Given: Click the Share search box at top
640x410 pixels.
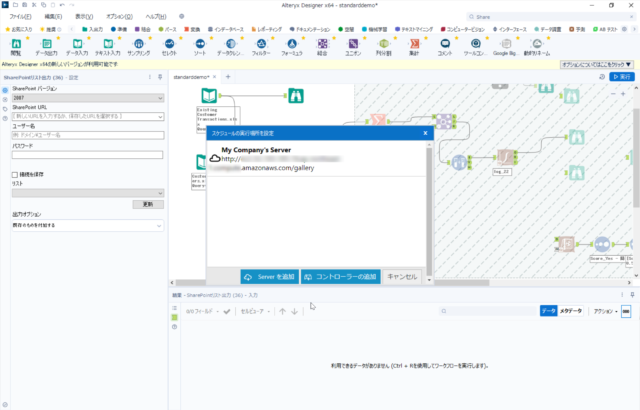Looking at the screenshot, I should 551,17.
